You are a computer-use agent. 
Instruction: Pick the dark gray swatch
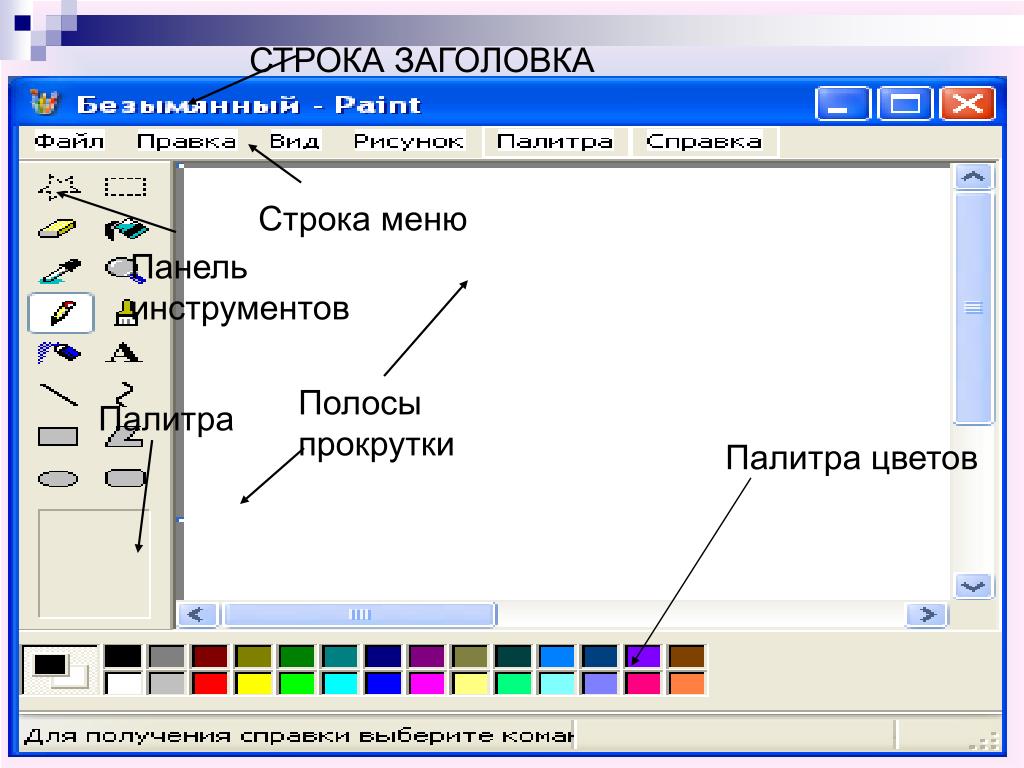click(x=166, y=656)
